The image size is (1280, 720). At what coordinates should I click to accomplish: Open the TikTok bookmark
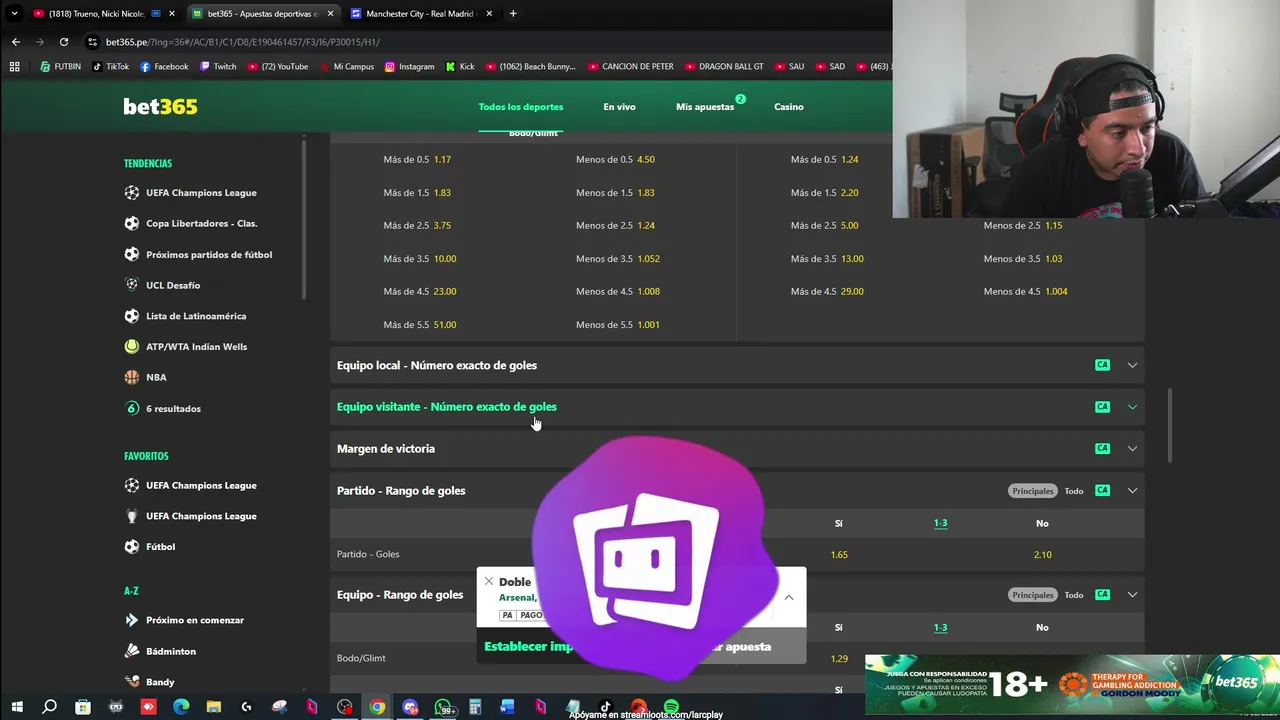click(x=110, y=67)
